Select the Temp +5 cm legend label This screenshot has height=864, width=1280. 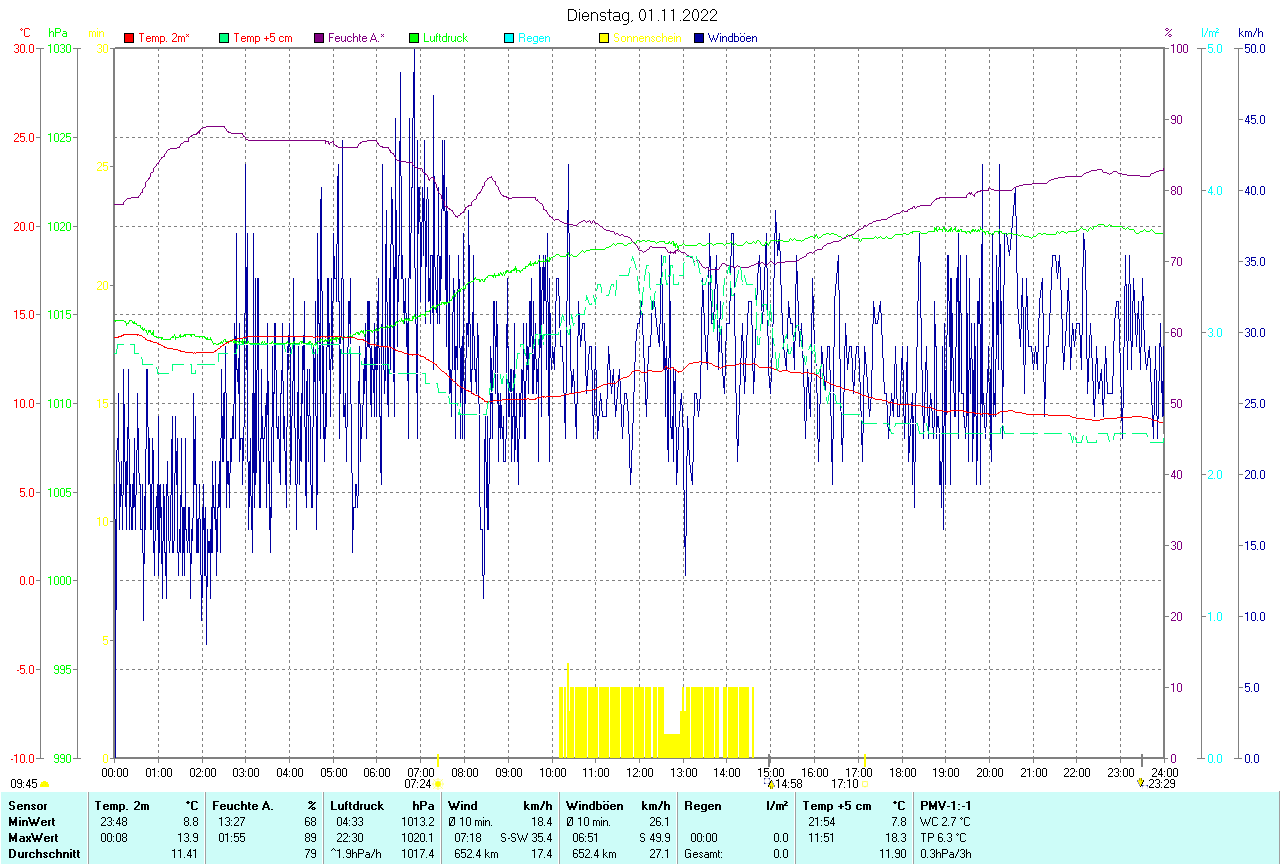(263, 38)
